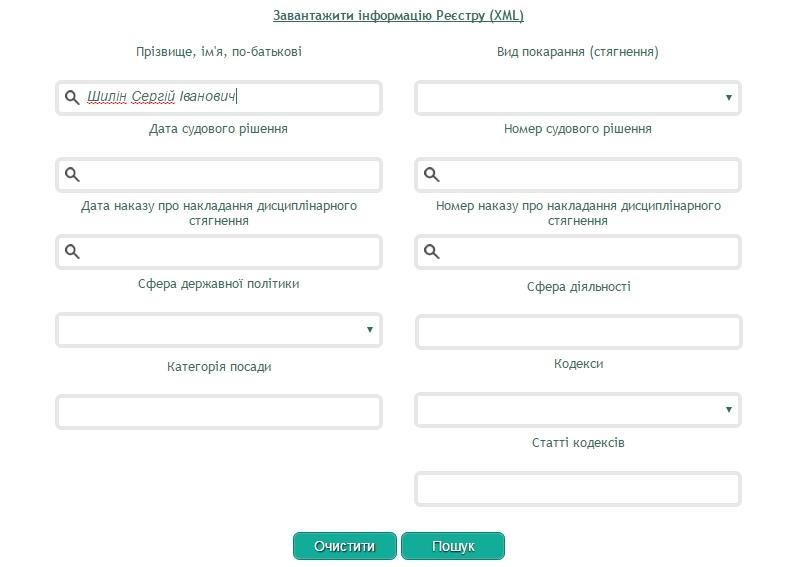Open the Вид покарання (стягнення) dropdown
This screenshot has height=567, width=798.
(x=577, y=98)
